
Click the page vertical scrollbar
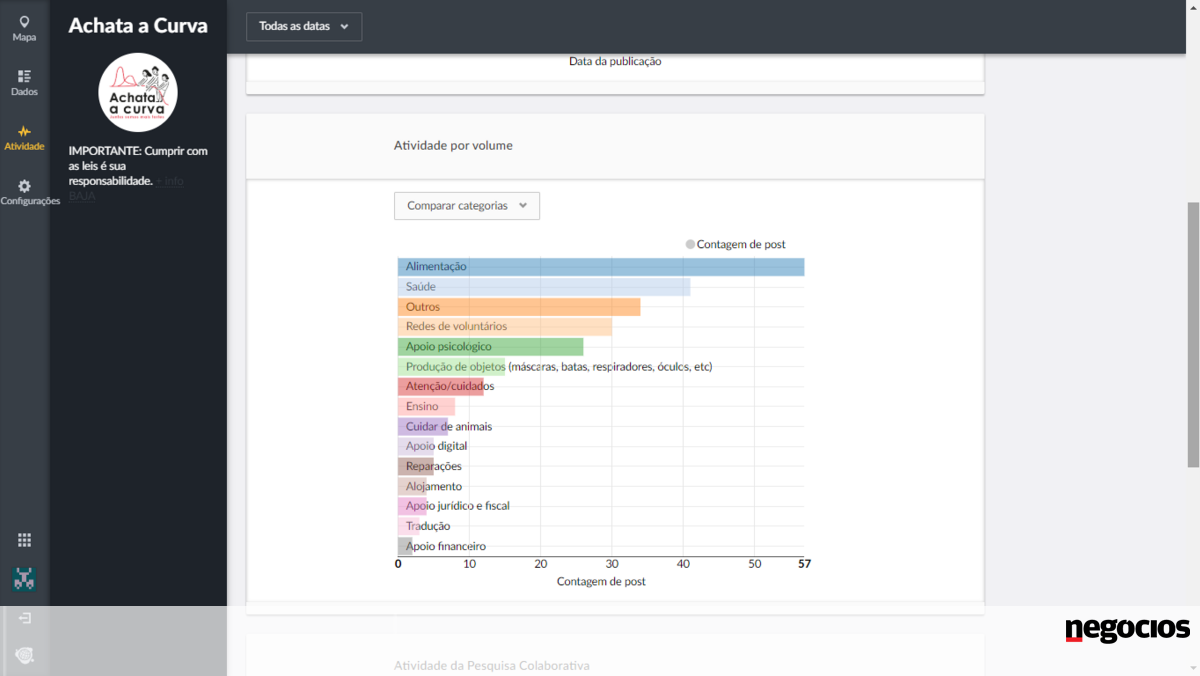(1192, 335)
